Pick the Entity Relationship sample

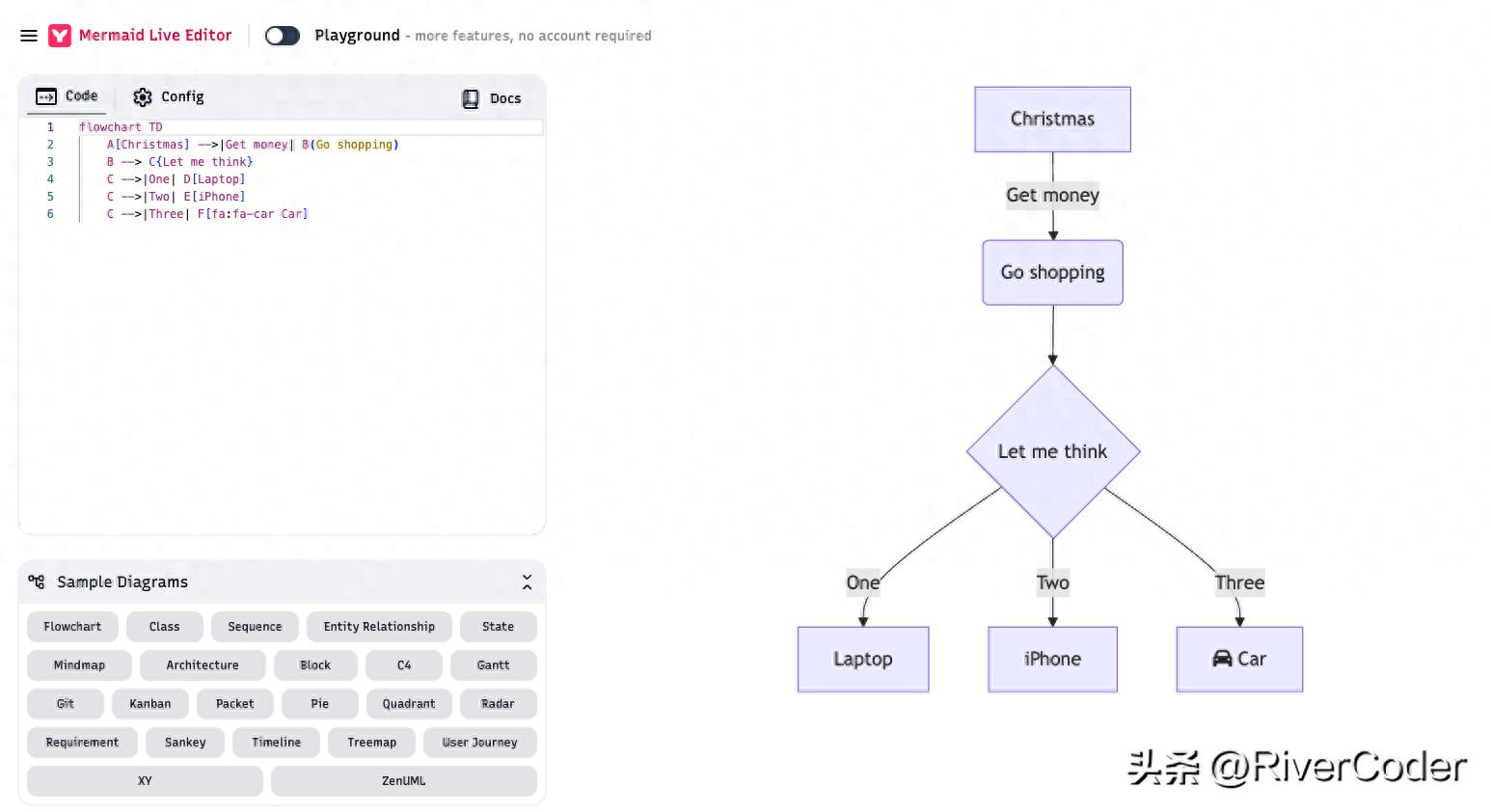click(x=379, y=627)
